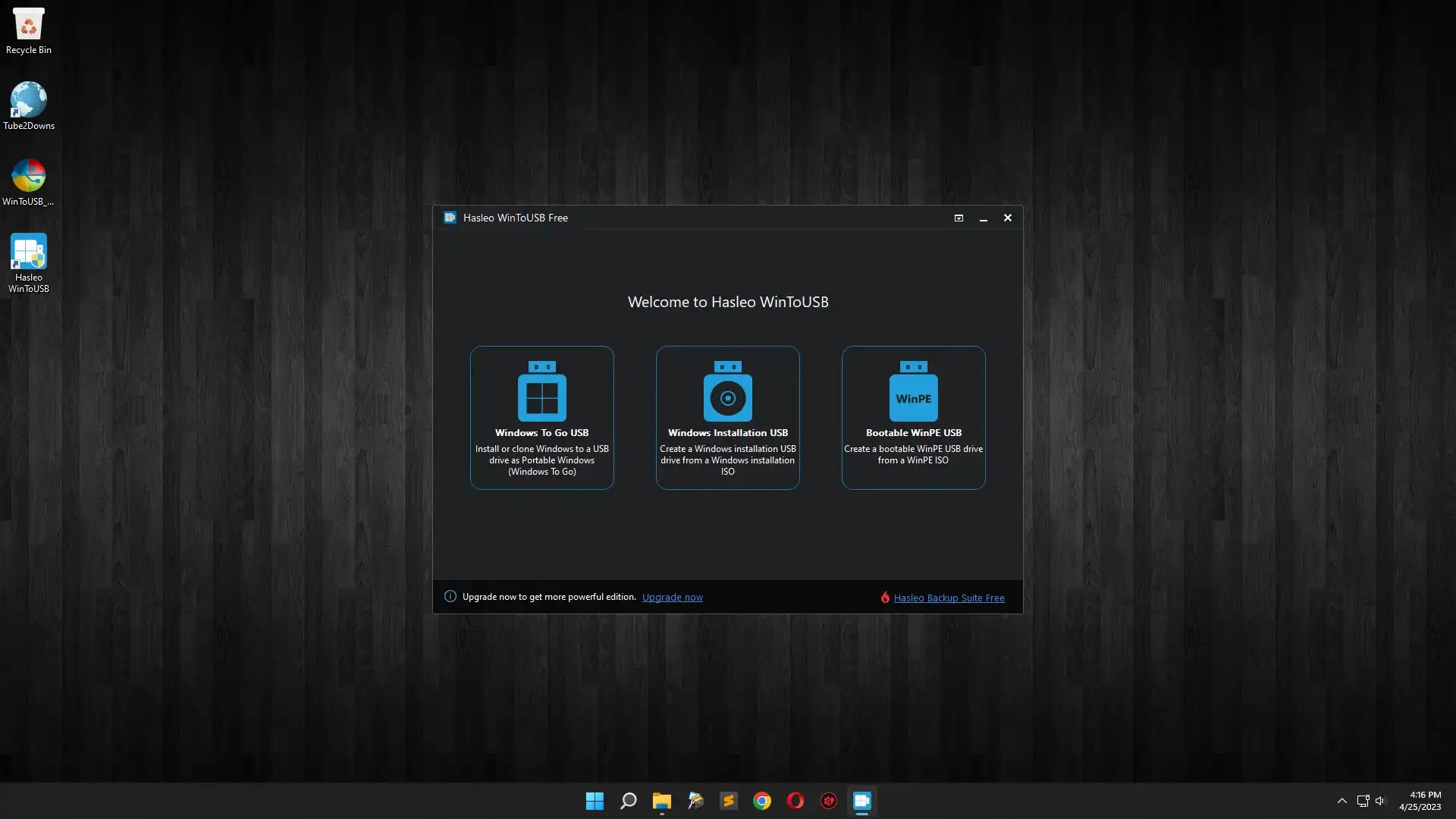Image resolution: width=1456 pixels, height=819 pixels.
Task: Expand the system tray hidden icons chevron
Action: tap(1341, 801)
